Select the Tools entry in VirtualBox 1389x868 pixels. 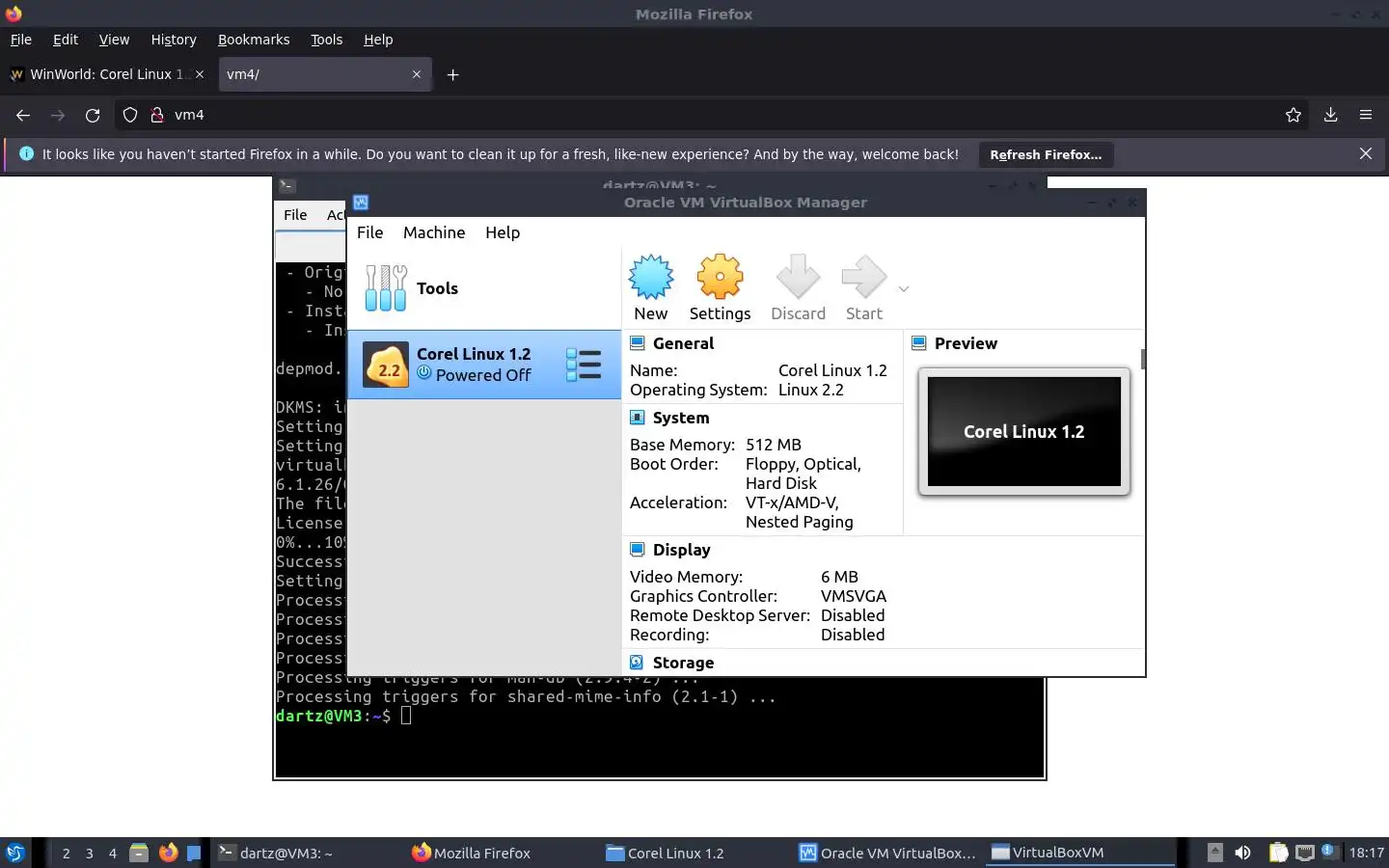[x=484, y=288]
